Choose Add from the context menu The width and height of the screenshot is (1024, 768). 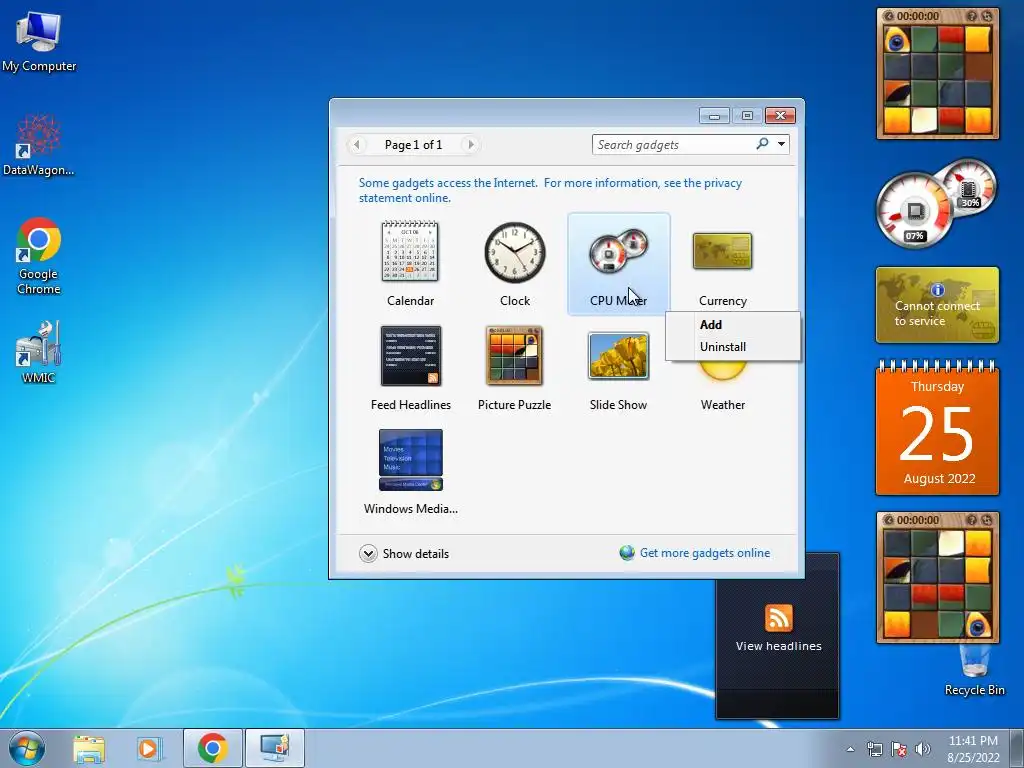(x=711, y=325)
